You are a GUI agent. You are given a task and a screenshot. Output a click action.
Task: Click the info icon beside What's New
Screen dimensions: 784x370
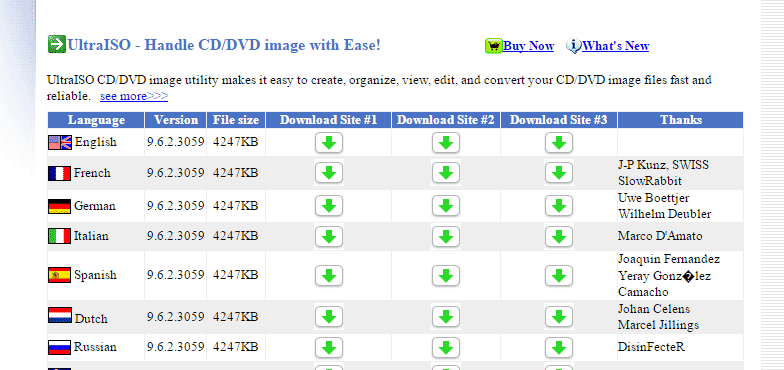(x=574, y=46)
